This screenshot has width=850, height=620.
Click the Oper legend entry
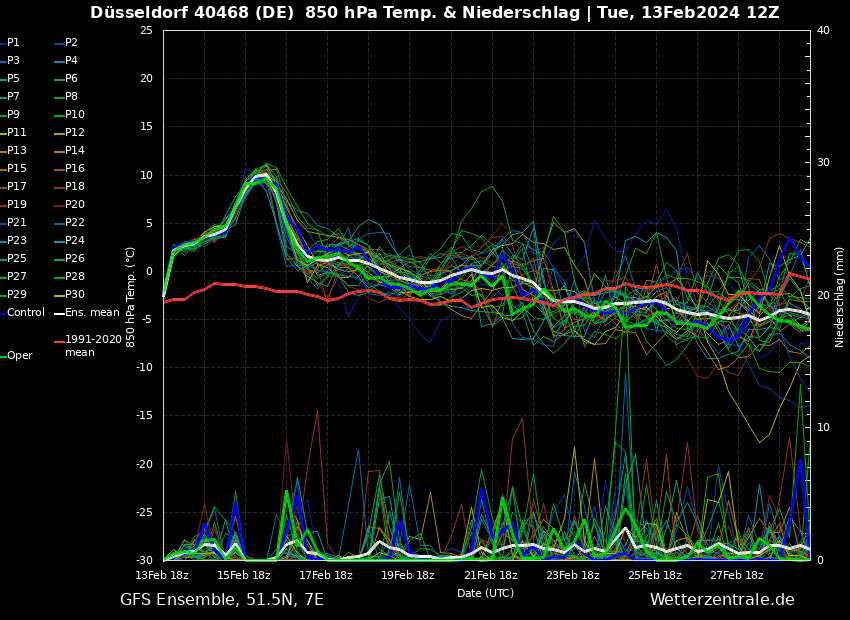(19, 356)
